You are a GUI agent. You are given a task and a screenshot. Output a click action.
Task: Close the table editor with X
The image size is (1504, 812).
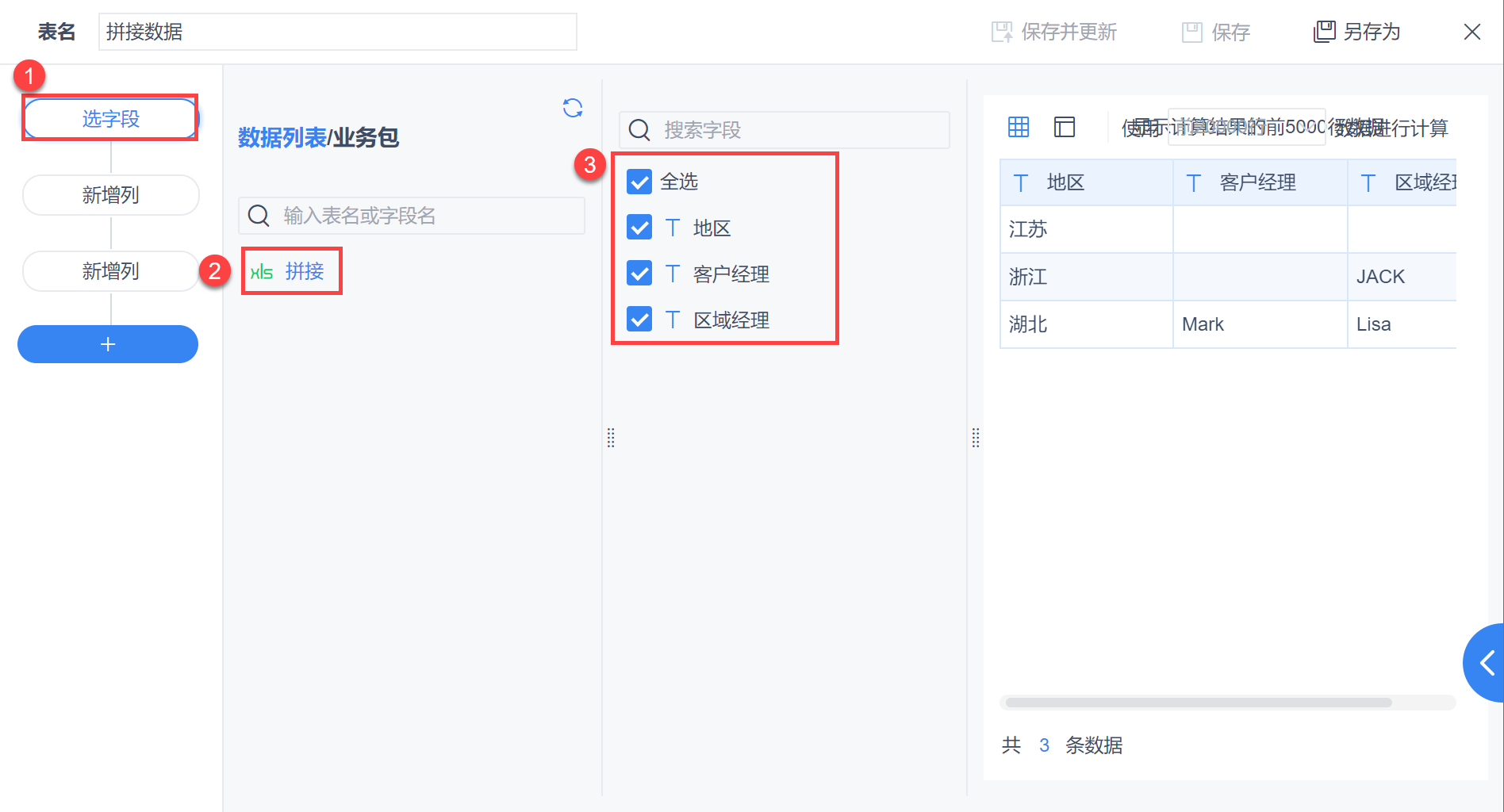point(1471,32)
